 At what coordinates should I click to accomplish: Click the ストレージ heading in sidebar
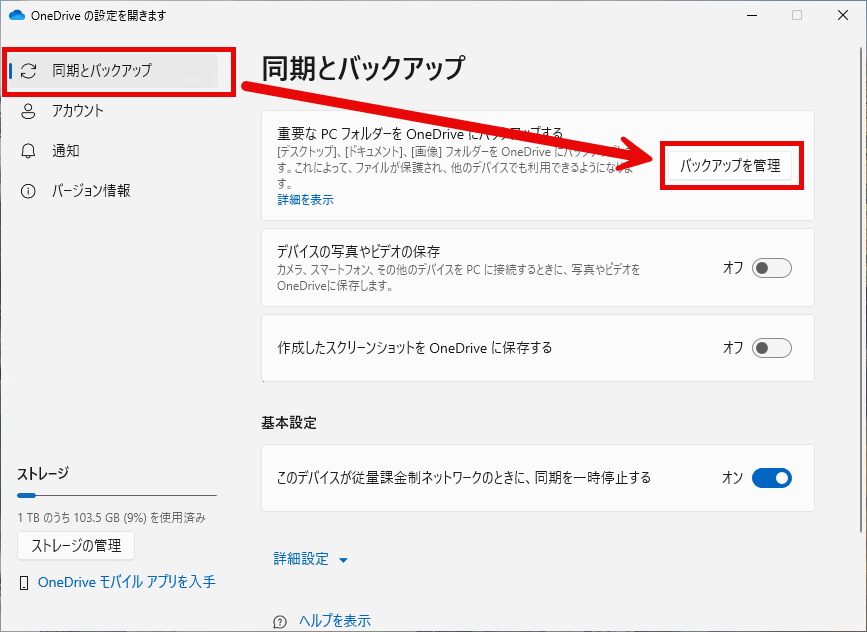[x=43, y=473]
